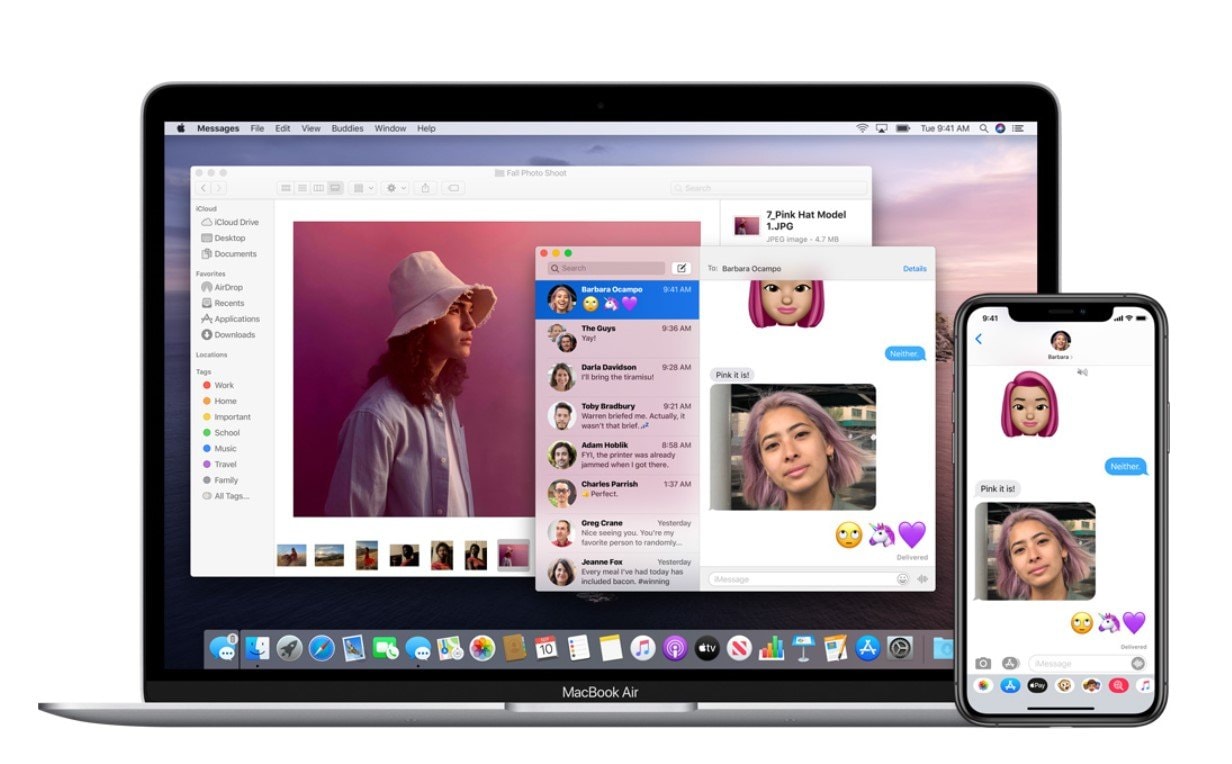Open the Finder Action gear dropdown
The width and height of the screenshot is (1232, 764).
point(396,188)
